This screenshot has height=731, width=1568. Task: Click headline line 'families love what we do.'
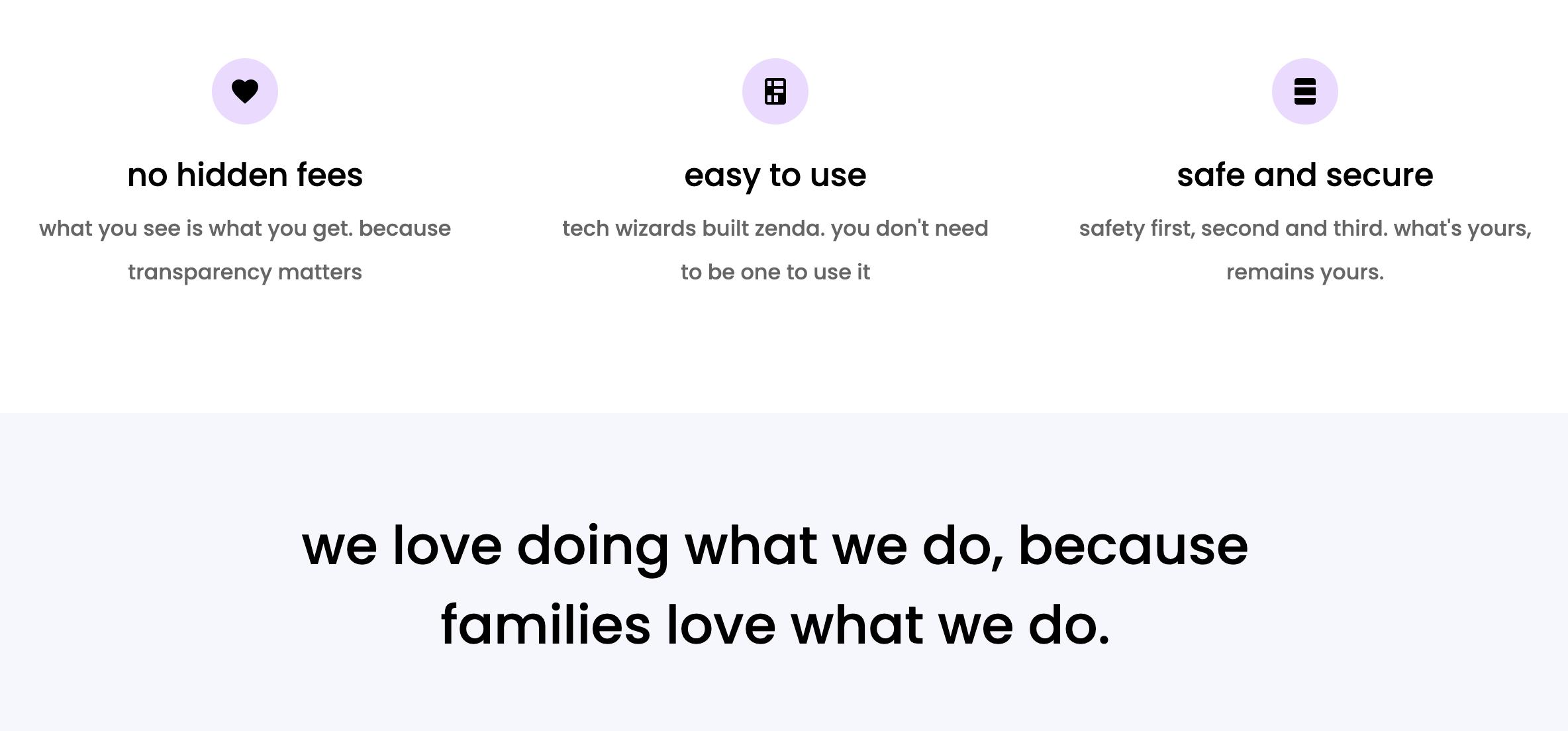(775, 626)
